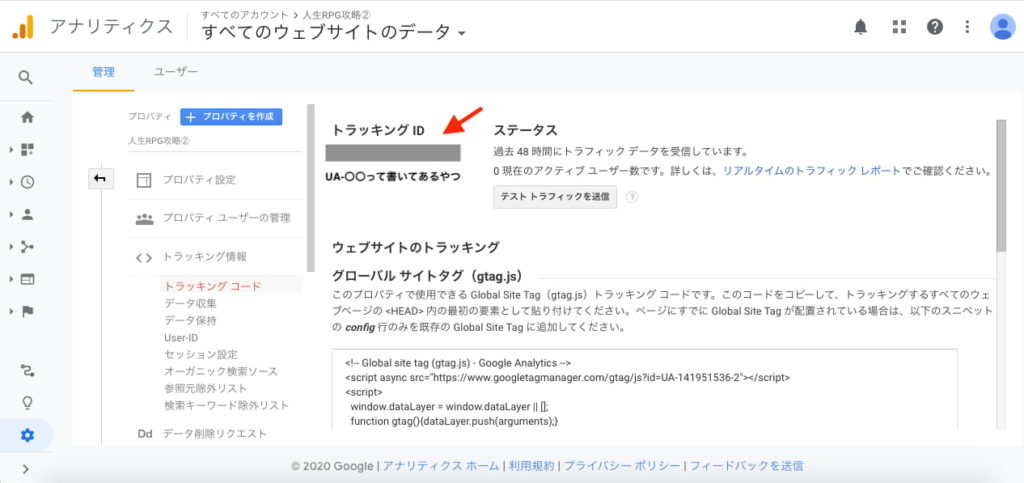Expand the Acquisition section arrow
This screenshot has width=1024, height=483.
[x=11, y=247]
